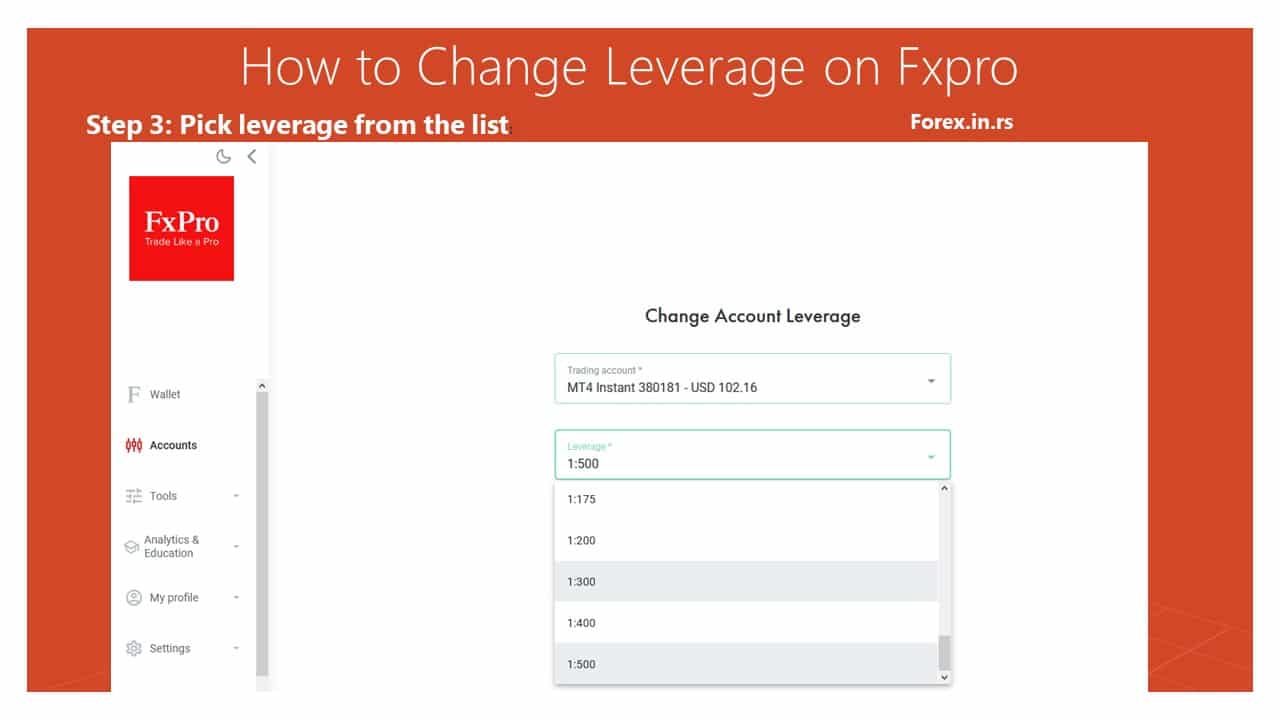Expand the My profile submenu arrow
Screen dimensions: 1280x720
(236, 598)
